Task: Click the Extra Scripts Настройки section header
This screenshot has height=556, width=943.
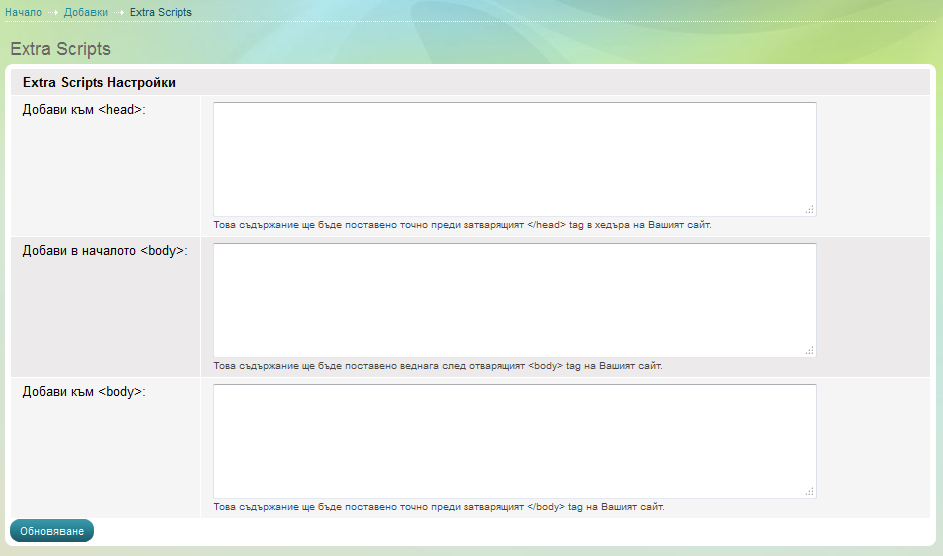Action: click(x=99, y=83)
